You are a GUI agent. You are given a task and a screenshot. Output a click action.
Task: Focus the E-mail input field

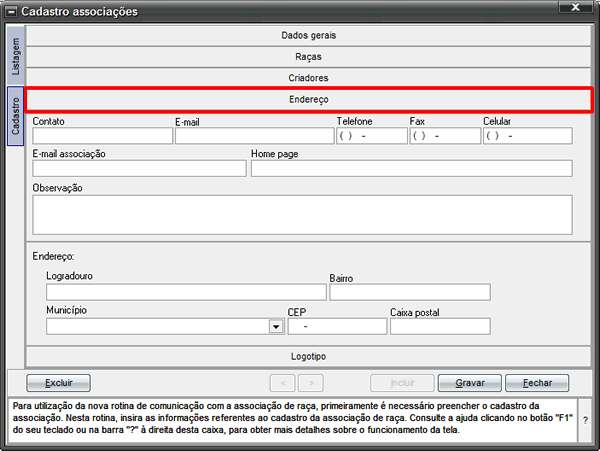pyautogui.click(x=254, y=136)
